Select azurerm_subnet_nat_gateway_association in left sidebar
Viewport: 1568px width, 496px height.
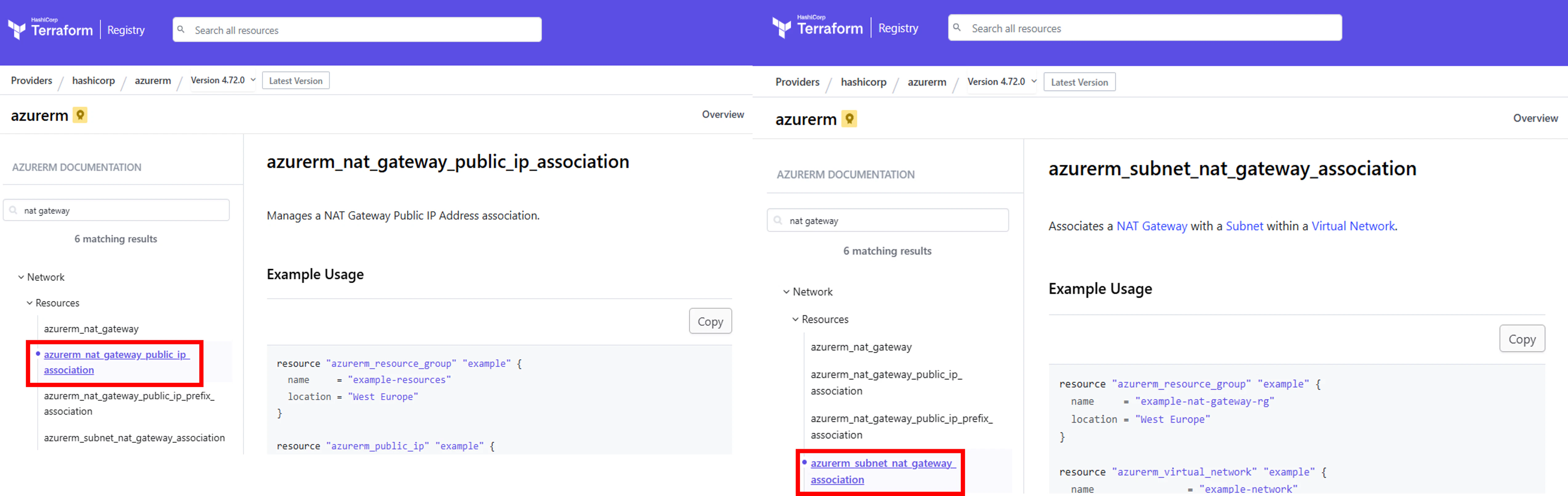[x=134, y=438]
